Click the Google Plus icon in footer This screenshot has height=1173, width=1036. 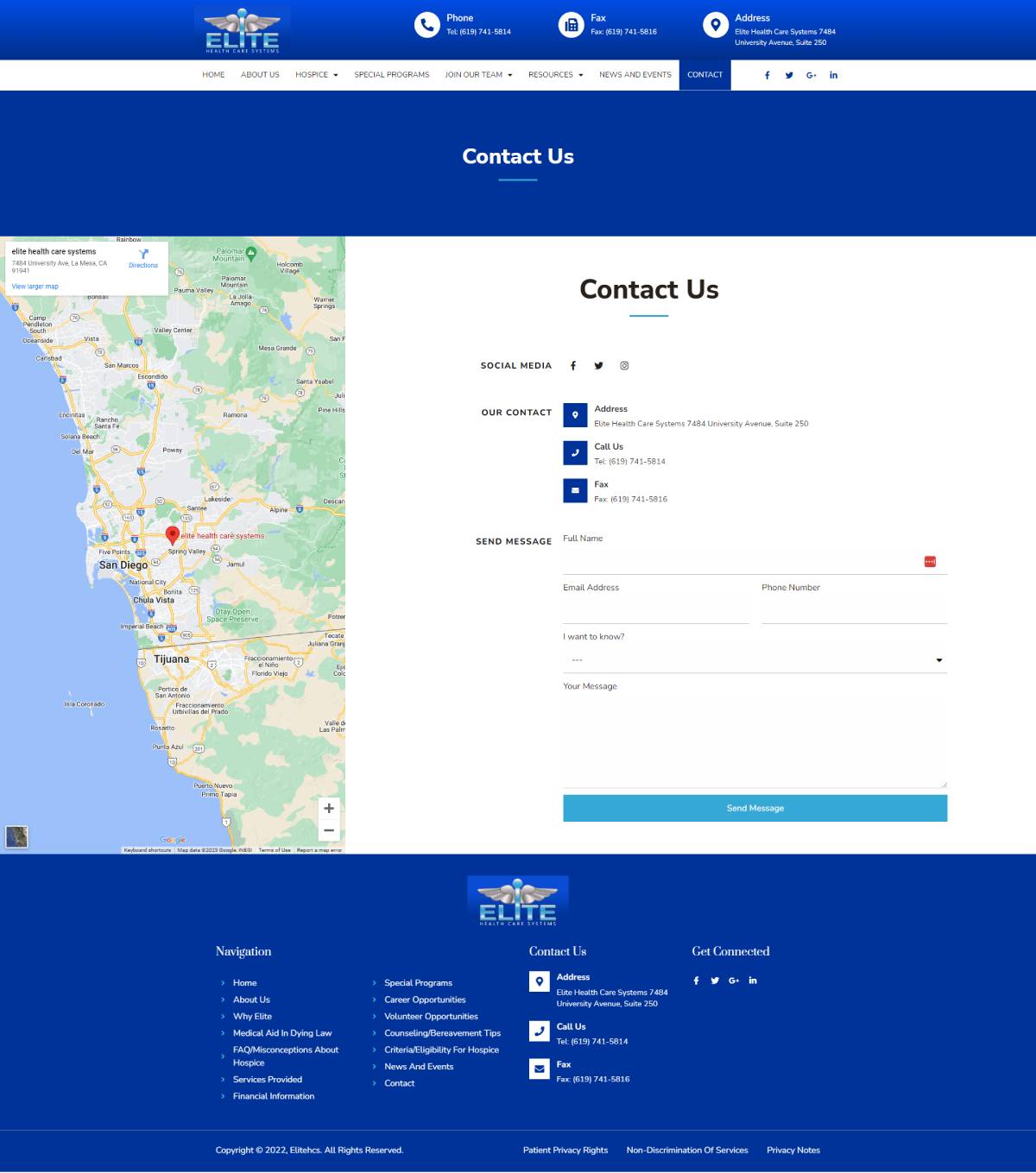pos(734,981)
